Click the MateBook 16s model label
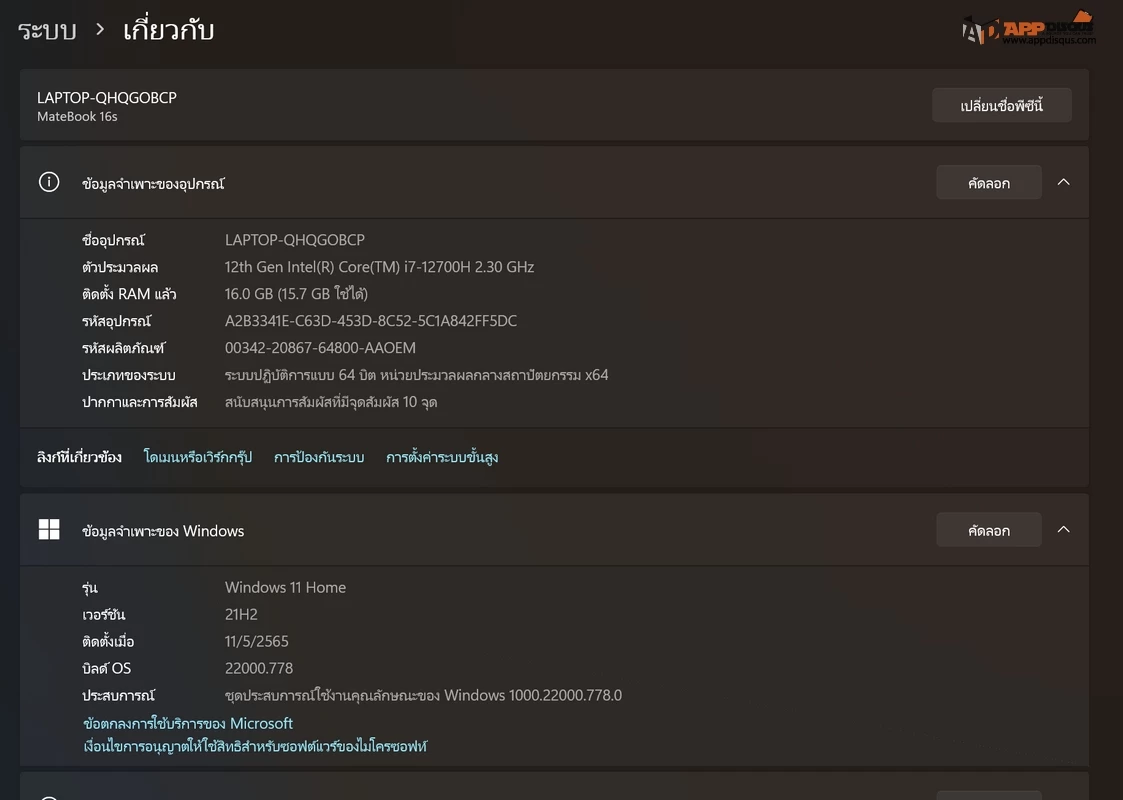The height and width of the screenshot is (800, 1123). click(x=77, y=117)
